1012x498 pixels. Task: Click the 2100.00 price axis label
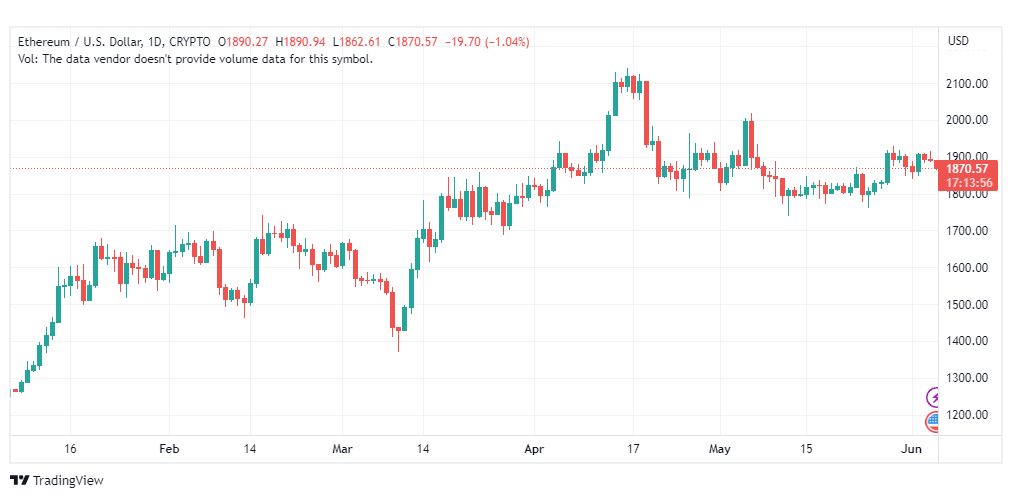pyautogui.click(x=965, y=83)
